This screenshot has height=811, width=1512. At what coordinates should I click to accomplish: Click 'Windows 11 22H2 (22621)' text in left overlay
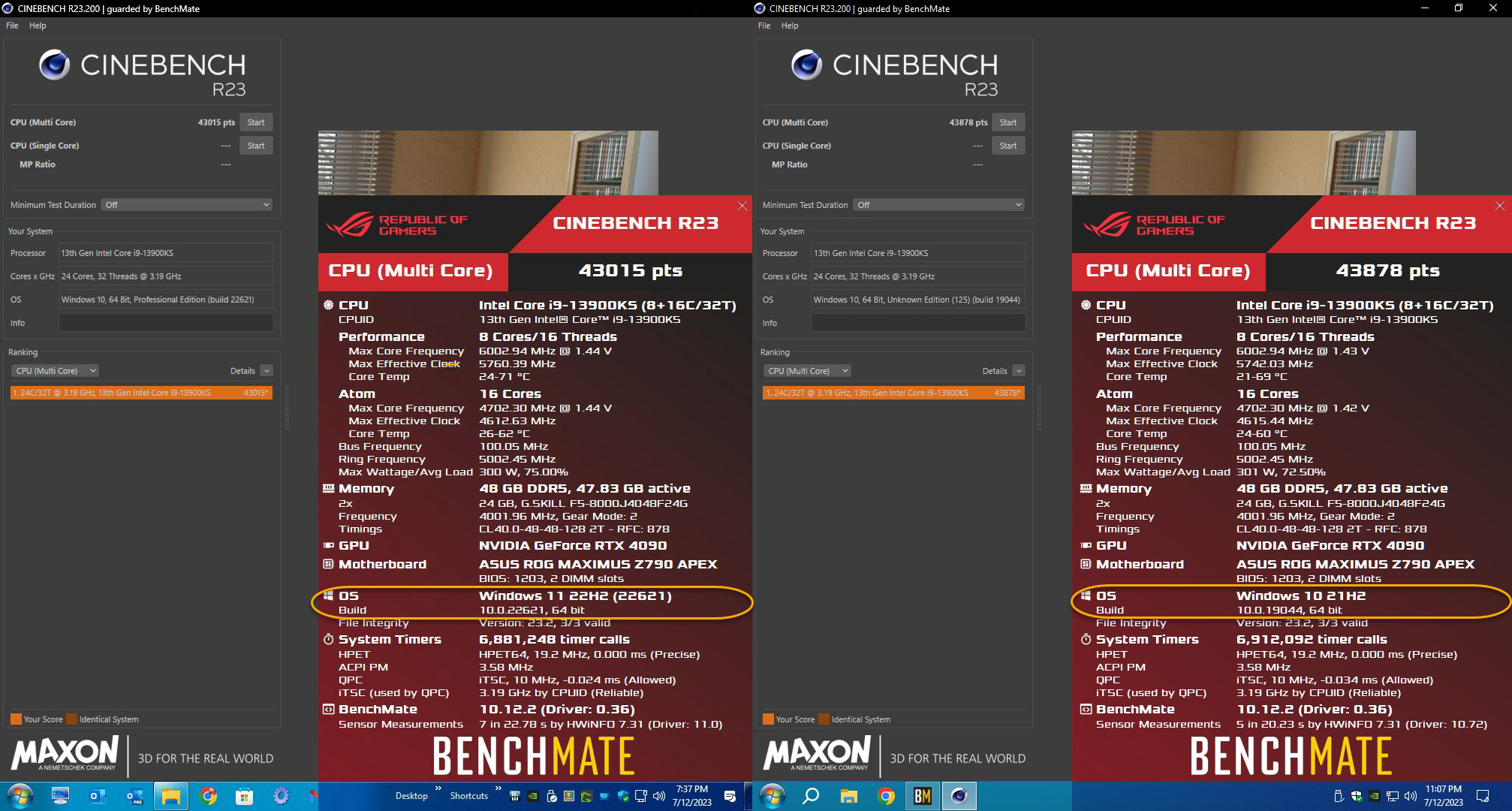(x=575, y=596)
